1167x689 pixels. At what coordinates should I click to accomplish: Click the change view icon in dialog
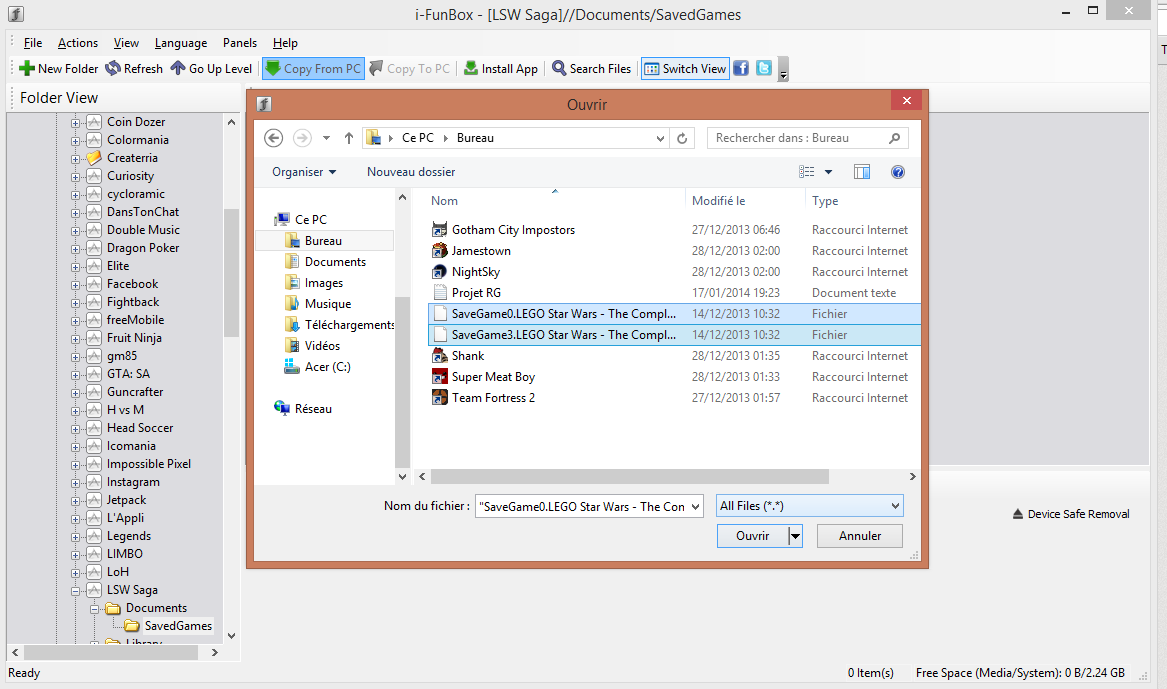click(807, 172)
